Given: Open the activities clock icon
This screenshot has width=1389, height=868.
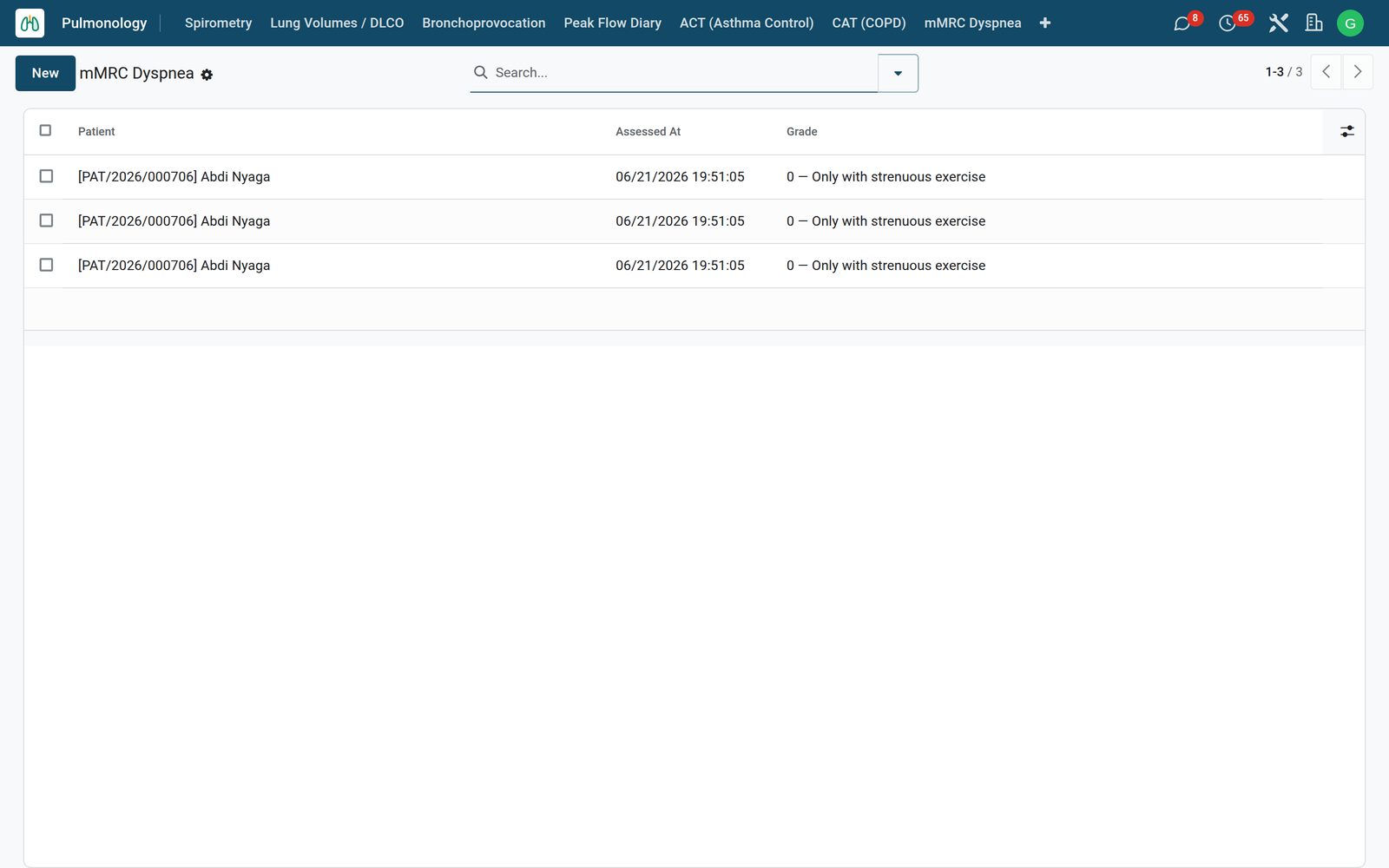Looking at the screenshot, I should click(x=1228, y=23).
